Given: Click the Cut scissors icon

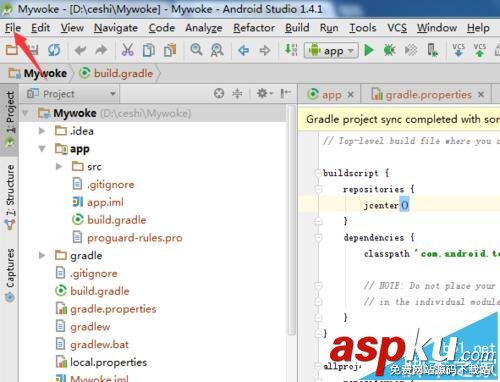Looking at the screenshot, I should [x=127, y=50].
